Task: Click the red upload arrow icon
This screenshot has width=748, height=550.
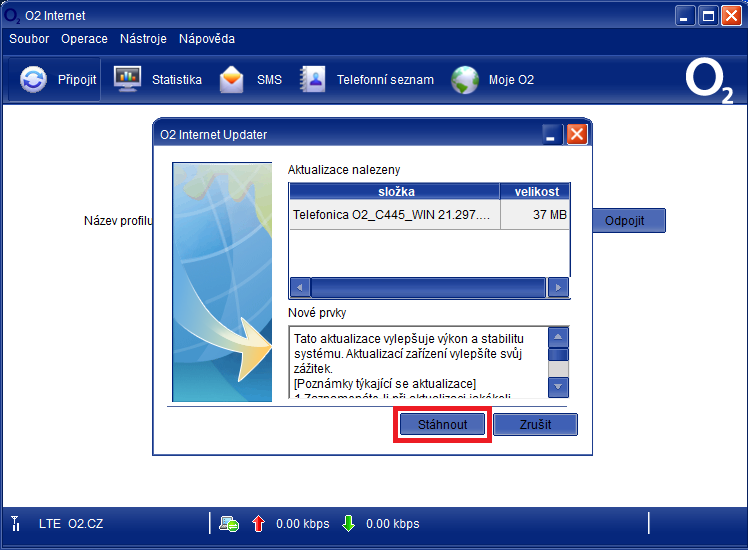Action: pos(258,523)
